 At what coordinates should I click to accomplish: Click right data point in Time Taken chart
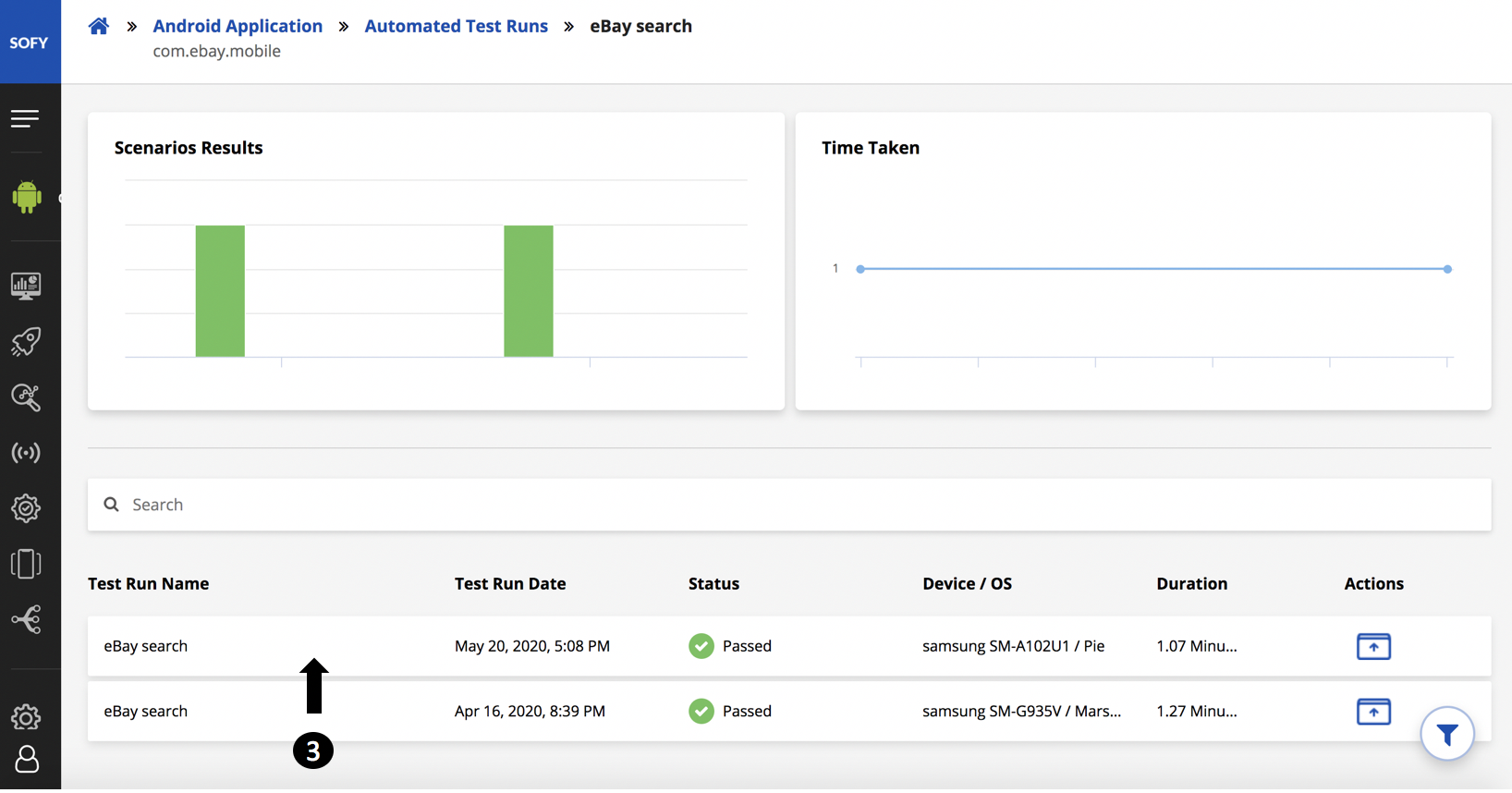point(1447,269)
